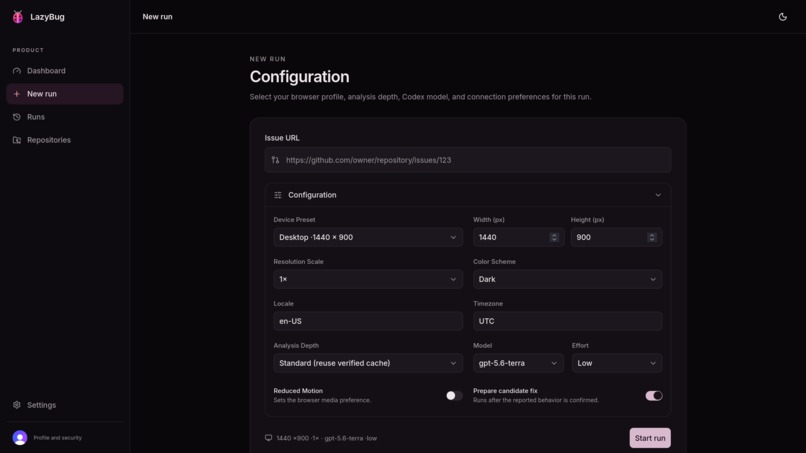Toggle the Reduced Motion switch

pos(454,395)
